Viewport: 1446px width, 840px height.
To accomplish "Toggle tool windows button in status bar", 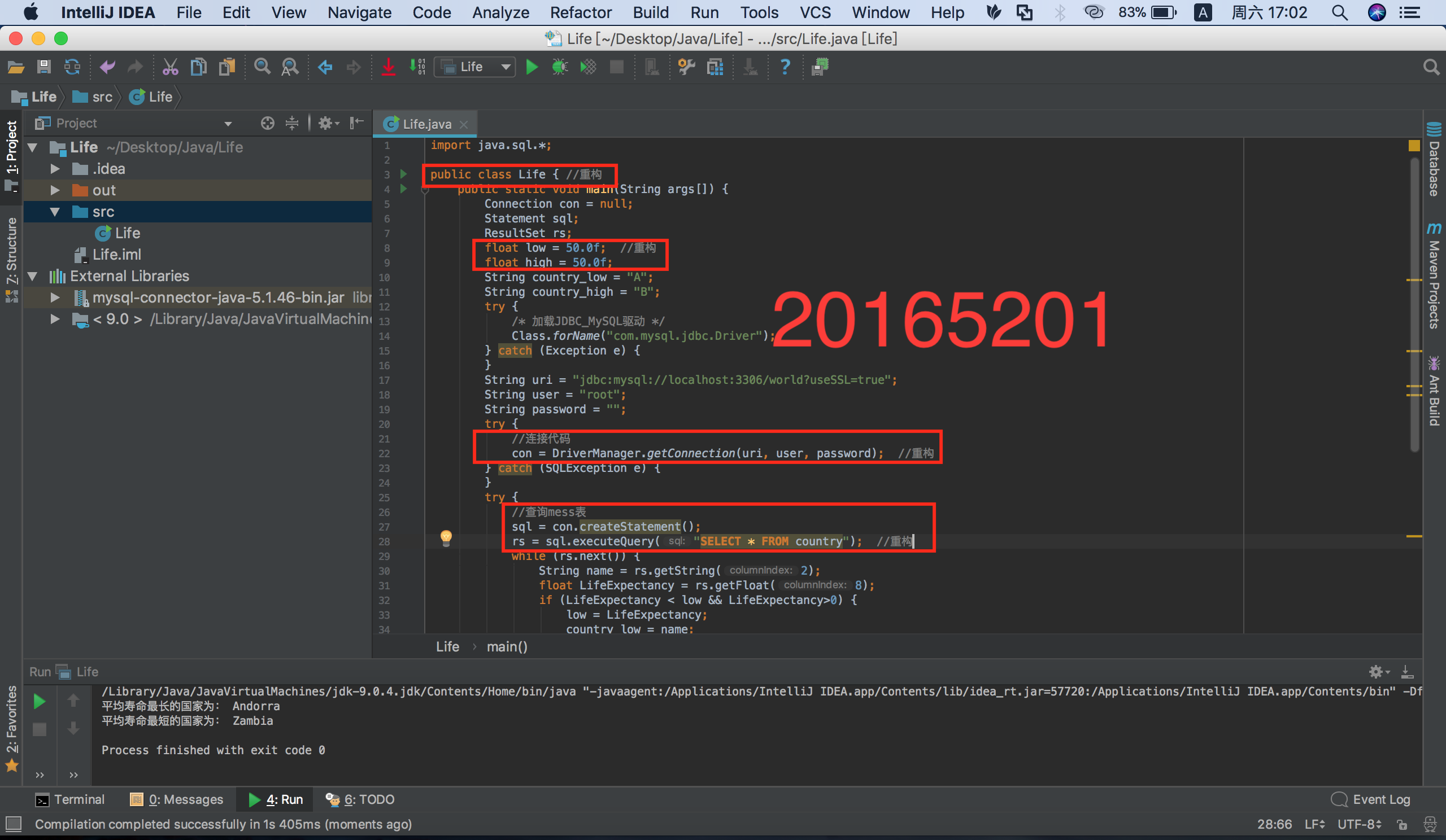I will [x=13, y=824].
